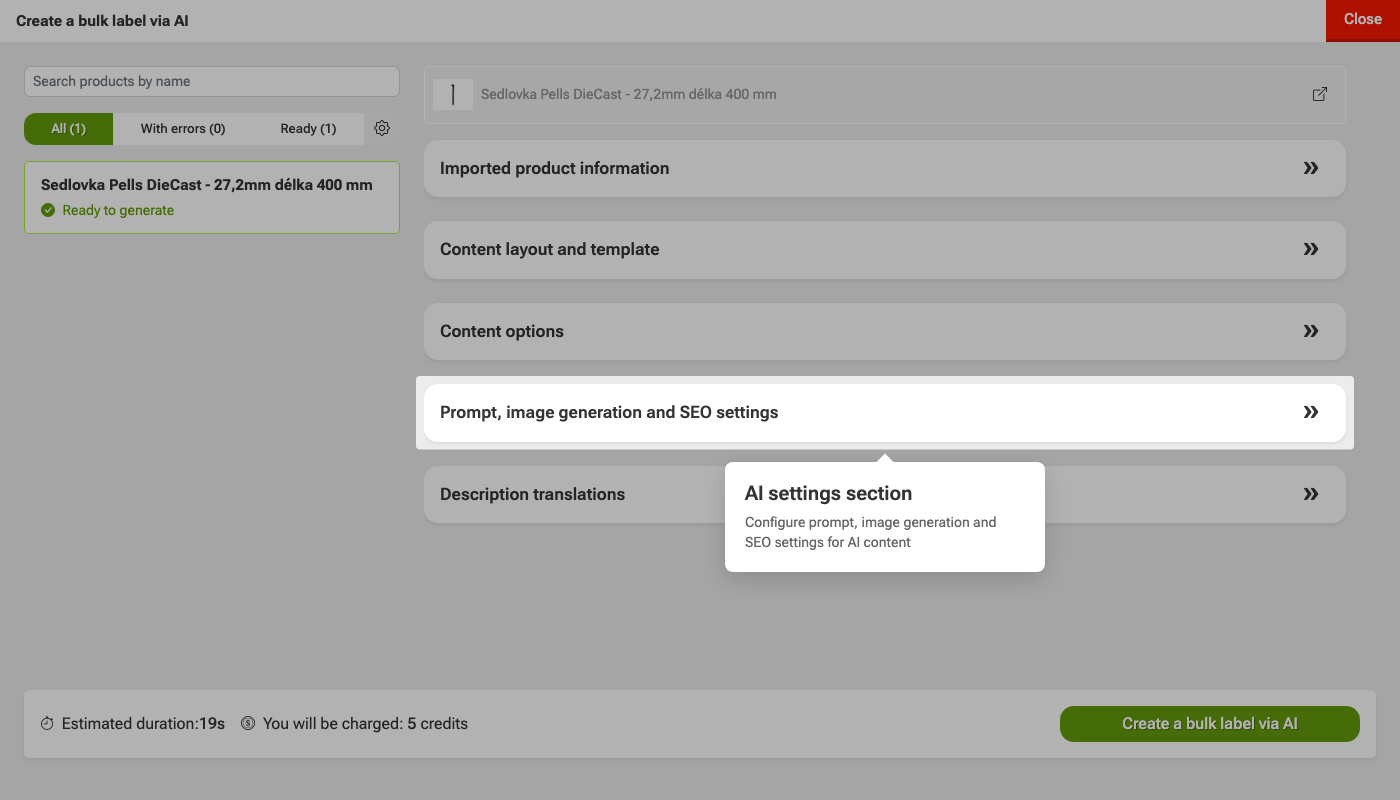
Task: Expand Prompt, image generation and SEO chevron
Action: coord(1311,412)
